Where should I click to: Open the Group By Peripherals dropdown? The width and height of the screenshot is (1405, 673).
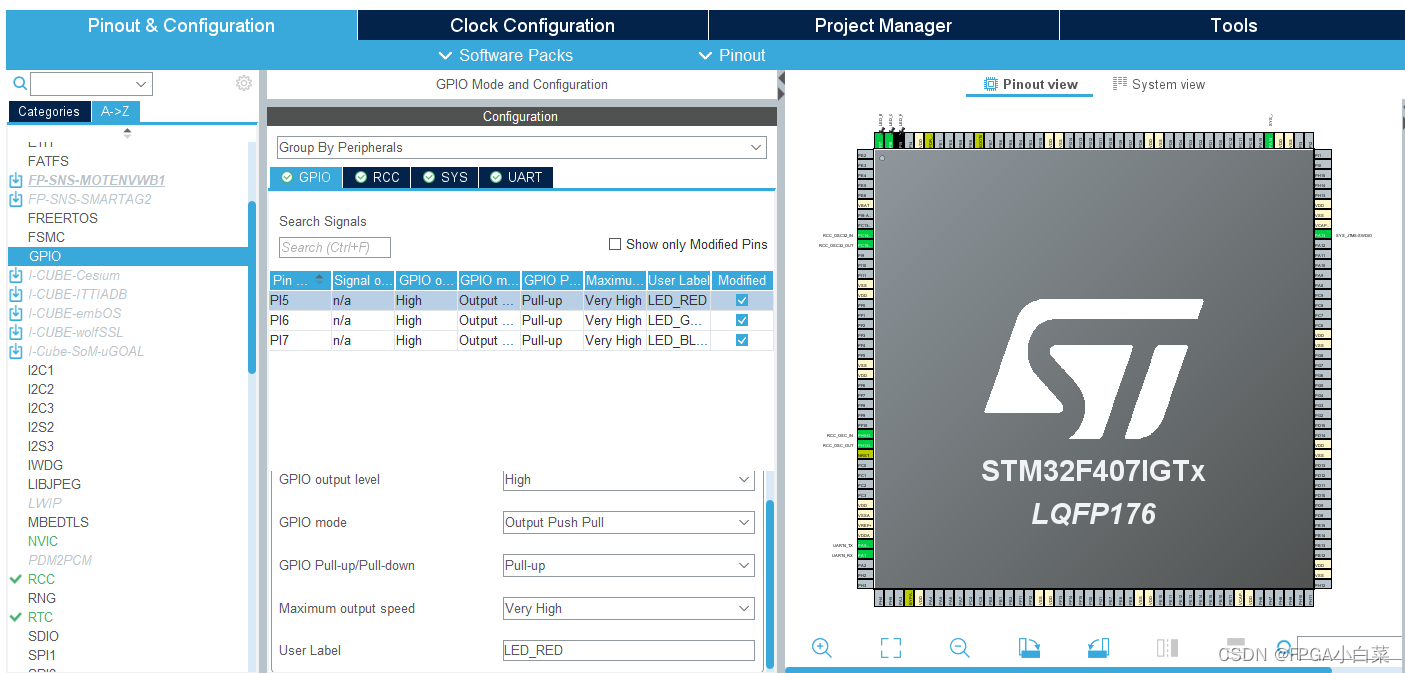pos(757,147)
